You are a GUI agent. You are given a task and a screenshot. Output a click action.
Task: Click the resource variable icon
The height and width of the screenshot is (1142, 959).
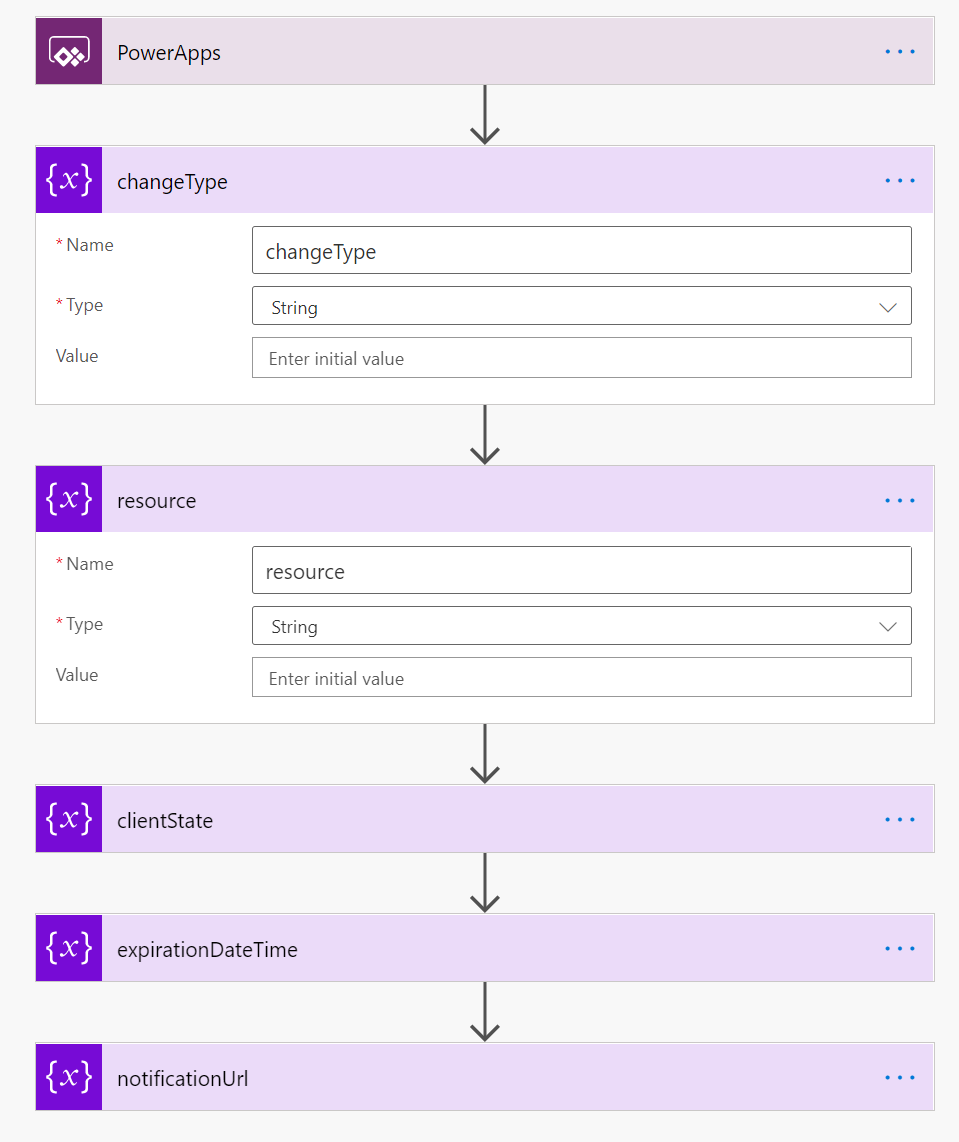coord(69,500)
